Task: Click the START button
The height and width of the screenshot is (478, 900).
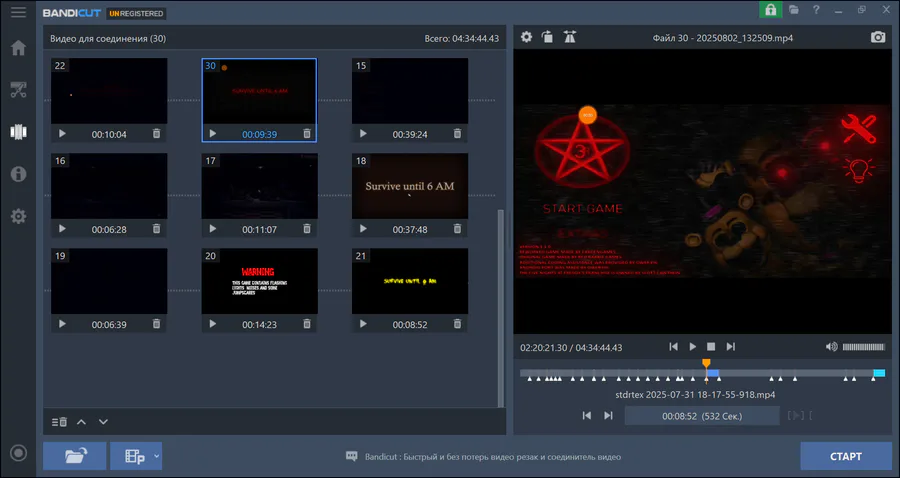Action: pyautogui.click(x=846, y=456)
